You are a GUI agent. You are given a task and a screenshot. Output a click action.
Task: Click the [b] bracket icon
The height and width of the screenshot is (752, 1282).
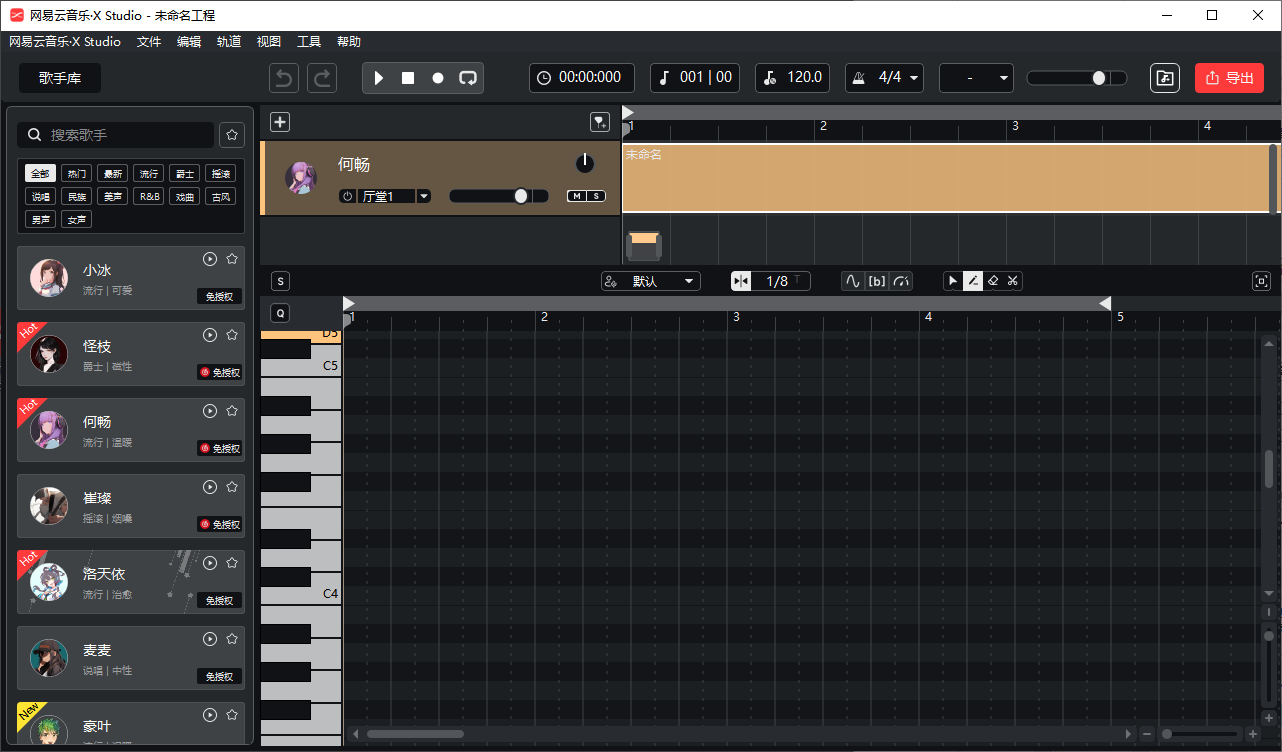click(x=877, y=281)
